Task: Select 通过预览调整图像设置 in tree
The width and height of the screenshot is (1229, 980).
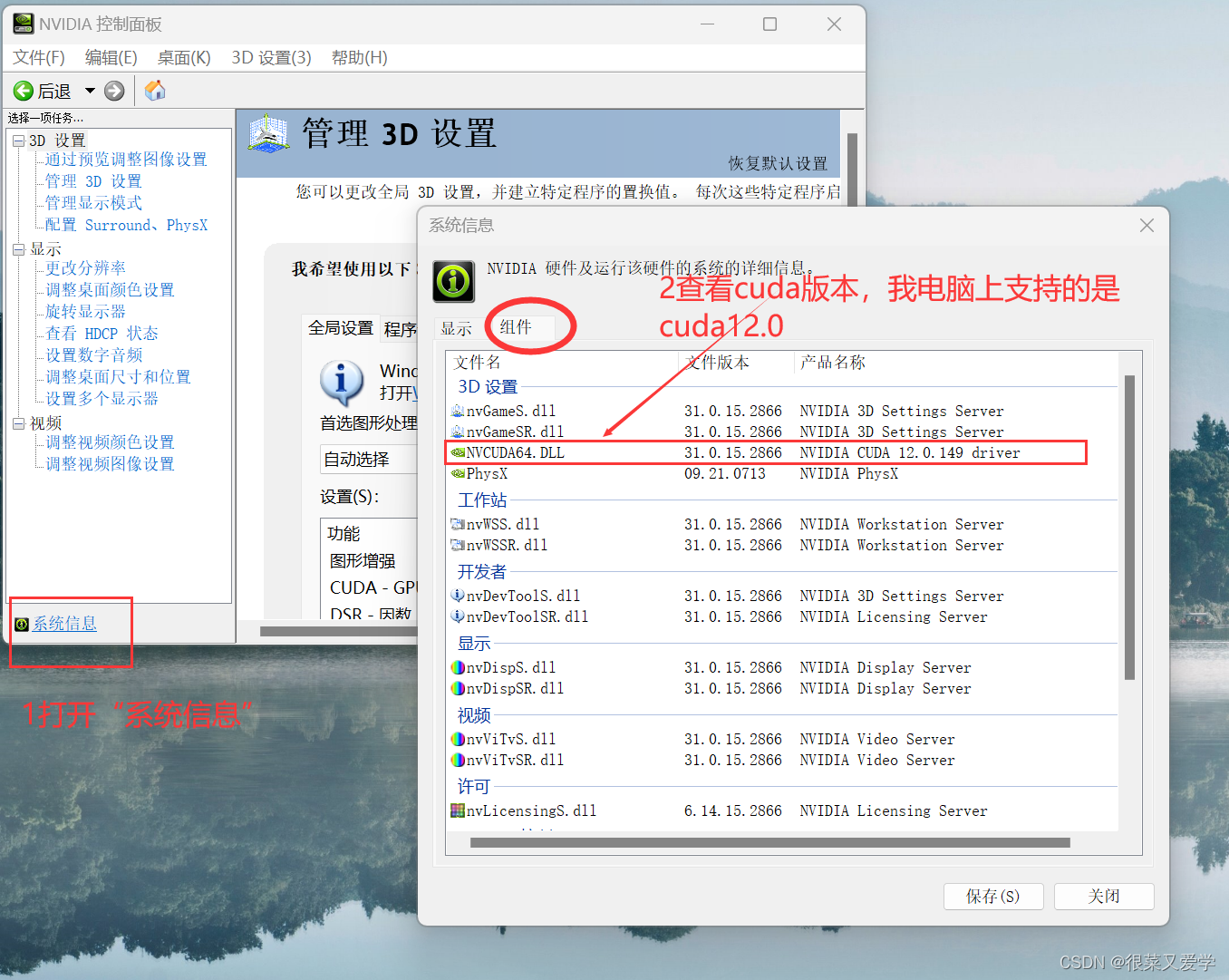Action: [x=126, y=160]
